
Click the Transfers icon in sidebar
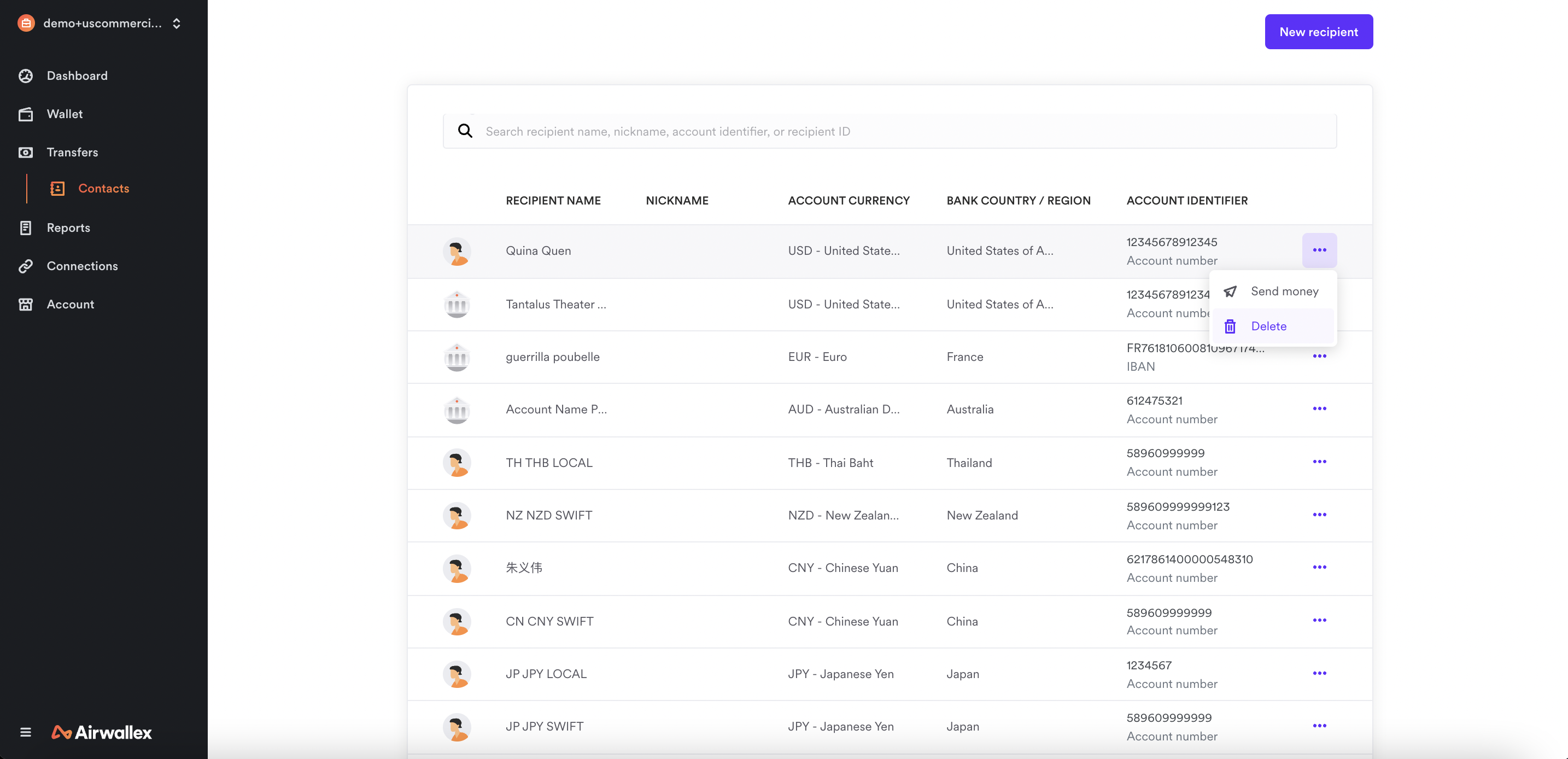tap(26, 152)
